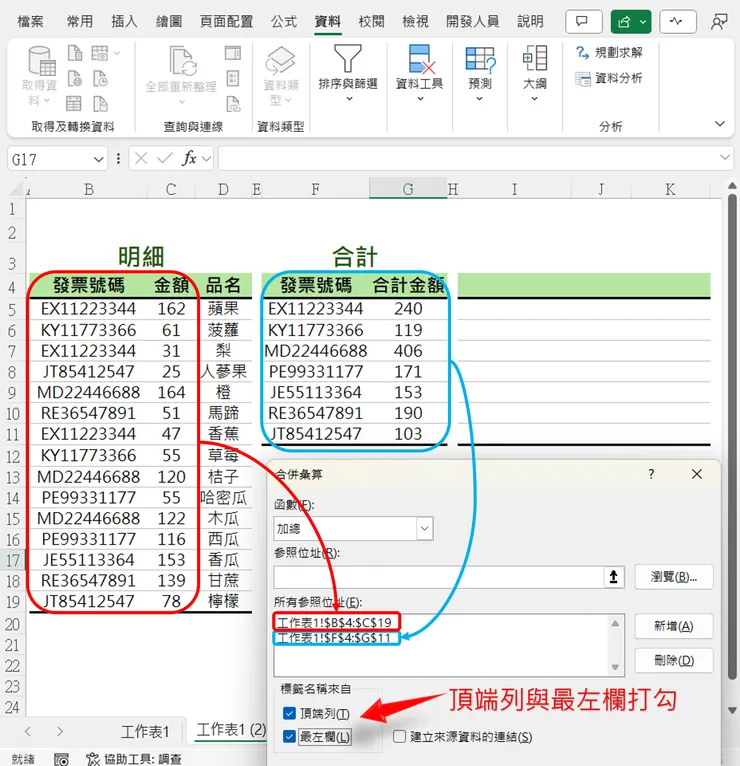Open the 大綱 outline icon
The image size is (740, 766).
tap(534, 59)
